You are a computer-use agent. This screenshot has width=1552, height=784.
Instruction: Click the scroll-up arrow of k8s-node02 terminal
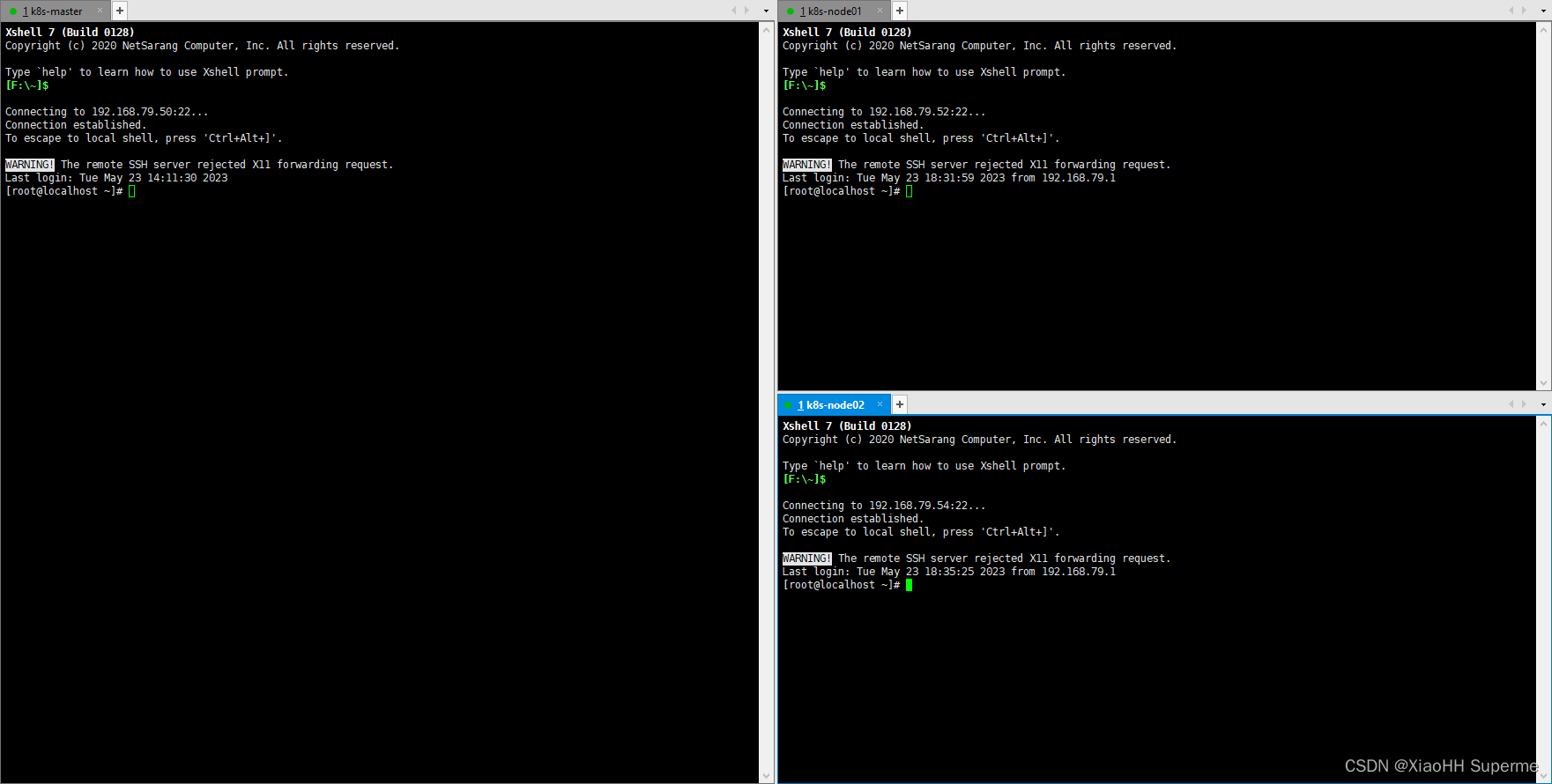click(x=1543, y=424)
